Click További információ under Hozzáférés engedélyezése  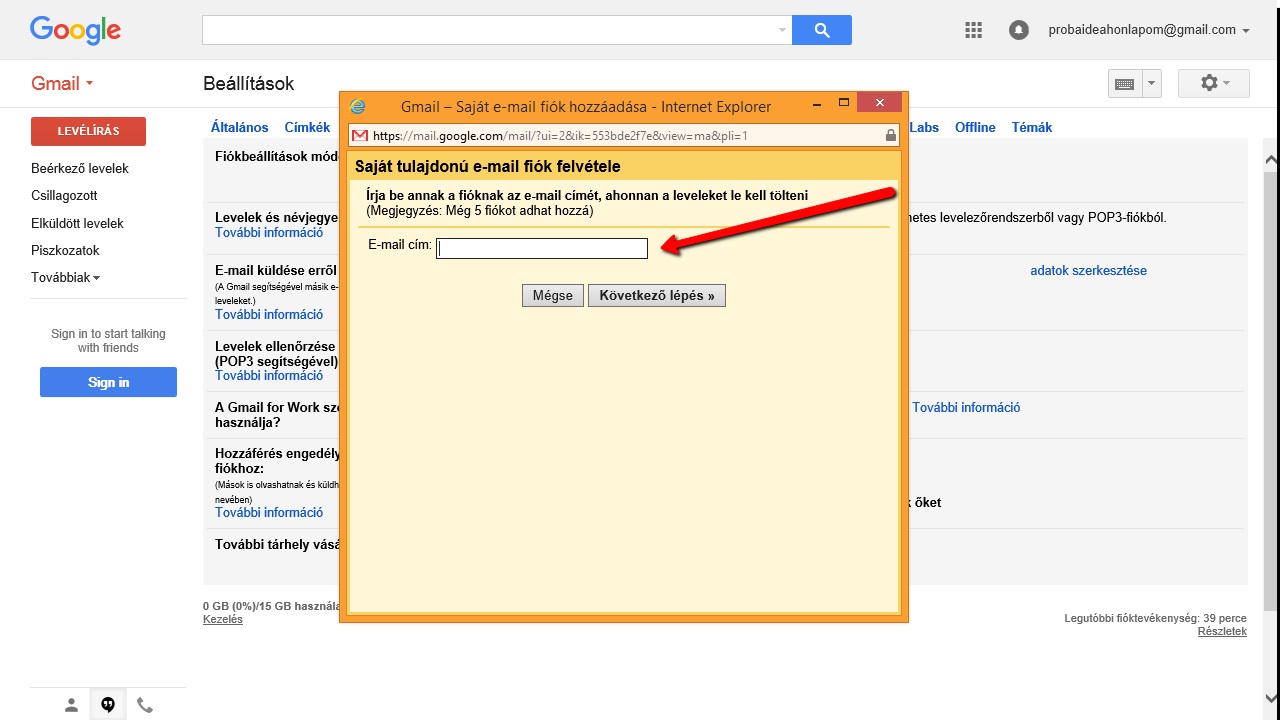pyautogui.click(x=269, y=512)
